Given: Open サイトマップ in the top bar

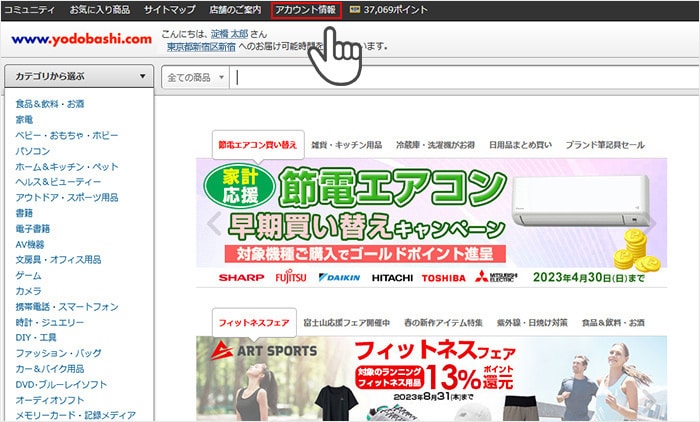Looking at the screenshot, I should pyautogui.click(x=170, y=9).
